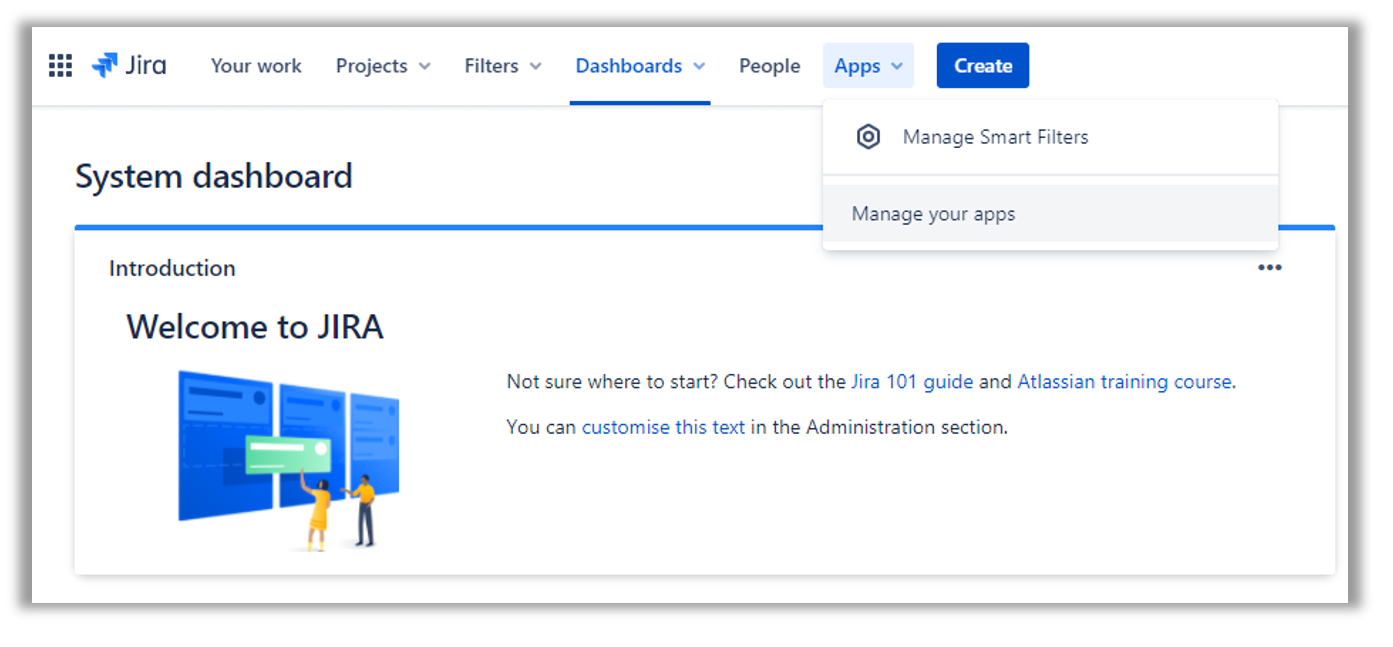Click the Introduction gadget title

tap(172, 268)
